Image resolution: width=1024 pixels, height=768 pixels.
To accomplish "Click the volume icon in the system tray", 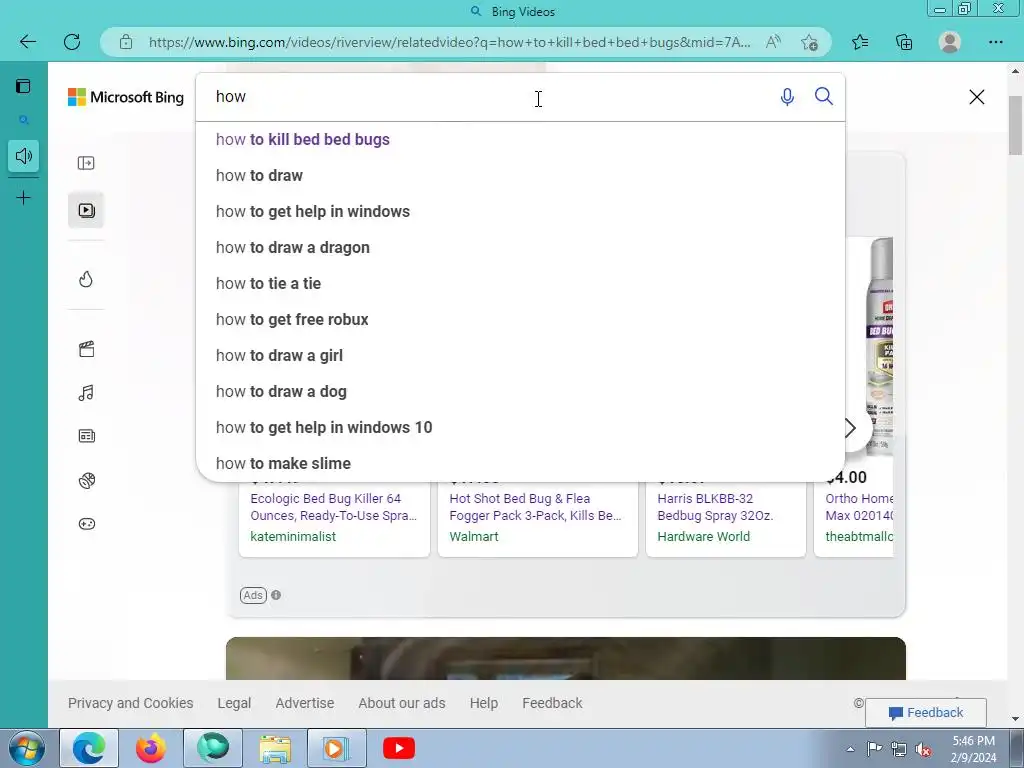I will click(923, 750).
